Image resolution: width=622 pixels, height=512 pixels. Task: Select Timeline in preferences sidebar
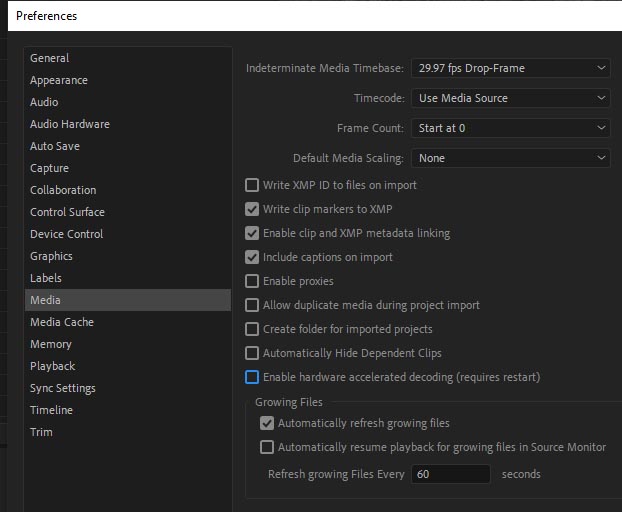pyautogui.click(x=51, y=410)
